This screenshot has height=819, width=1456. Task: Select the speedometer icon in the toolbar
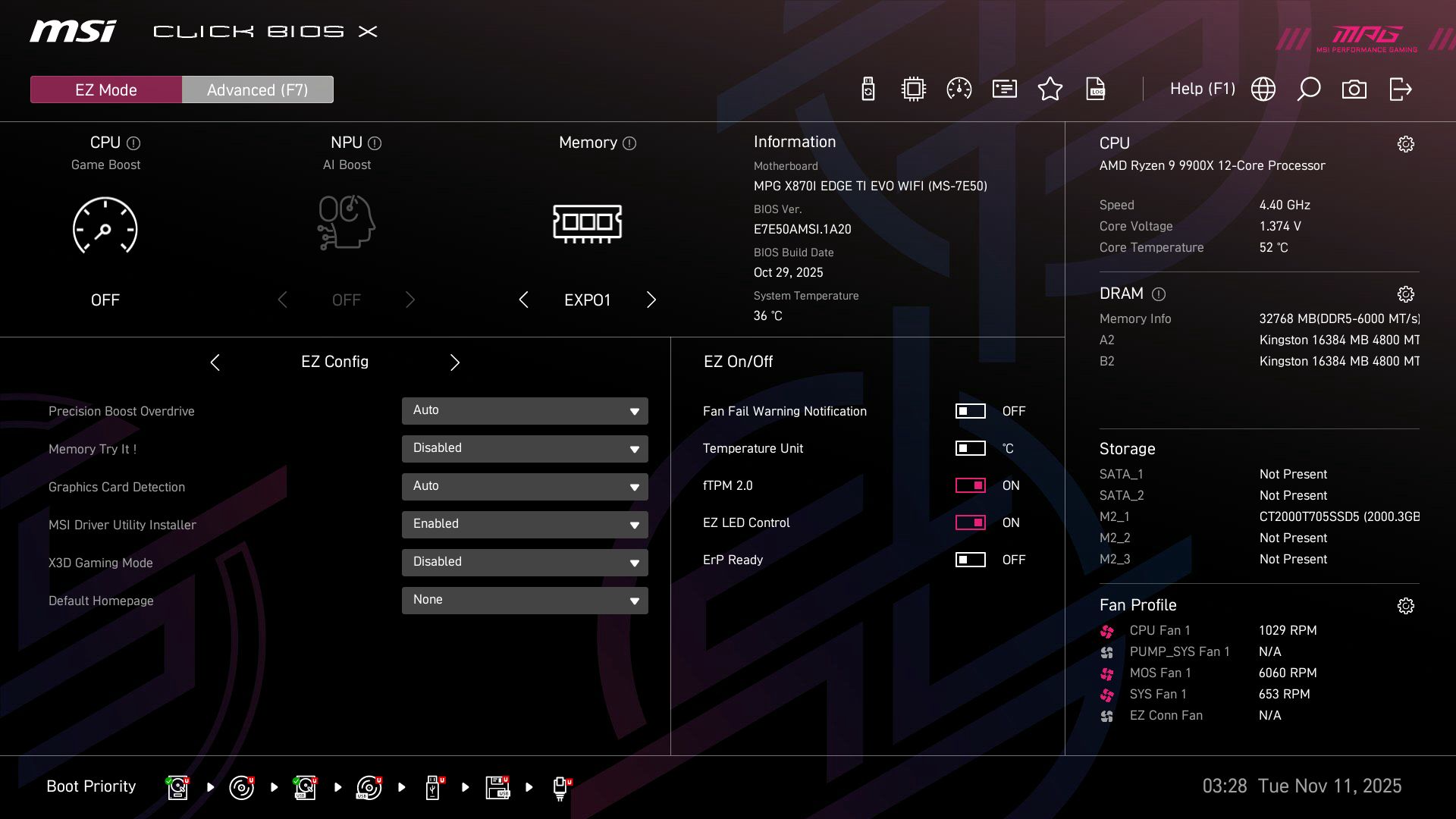(x=958, y=89)
